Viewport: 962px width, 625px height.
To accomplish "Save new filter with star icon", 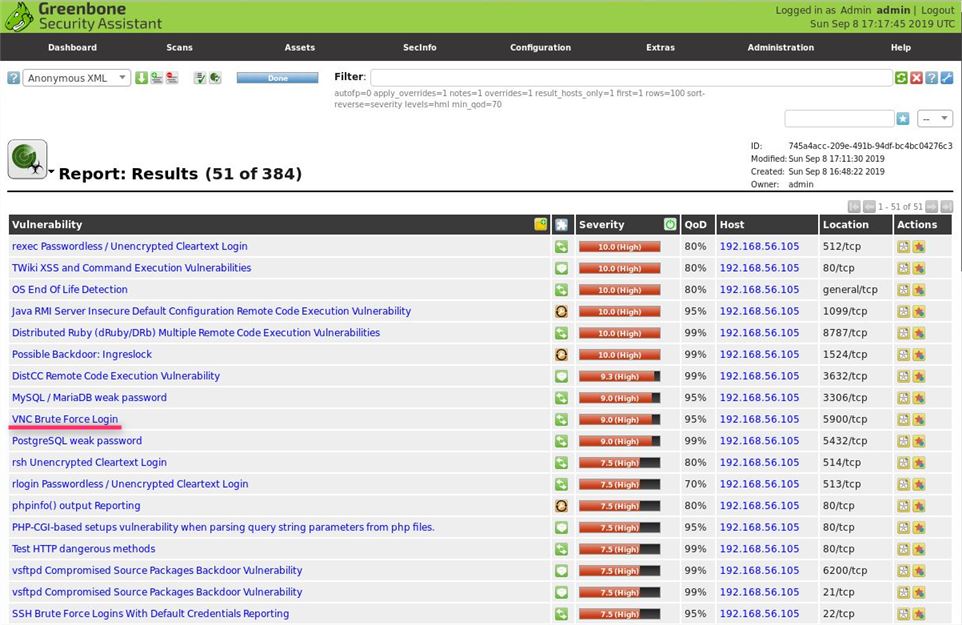I will pos(902,118).
